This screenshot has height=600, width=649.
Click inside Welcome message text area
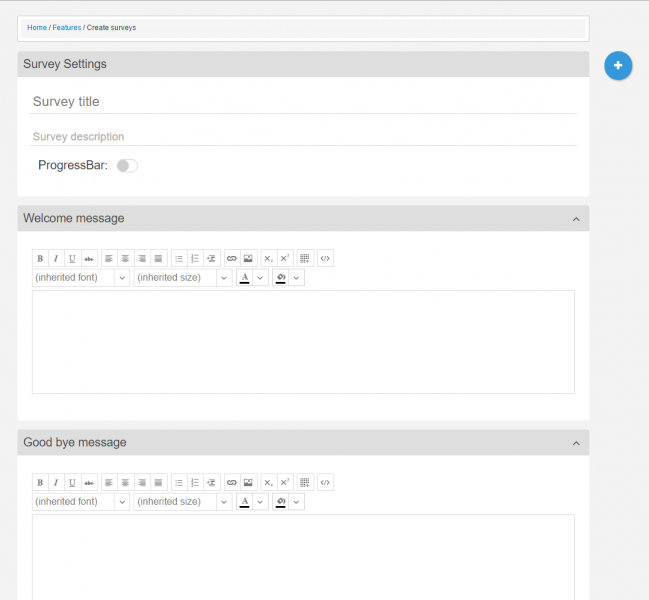coord(303,342)
